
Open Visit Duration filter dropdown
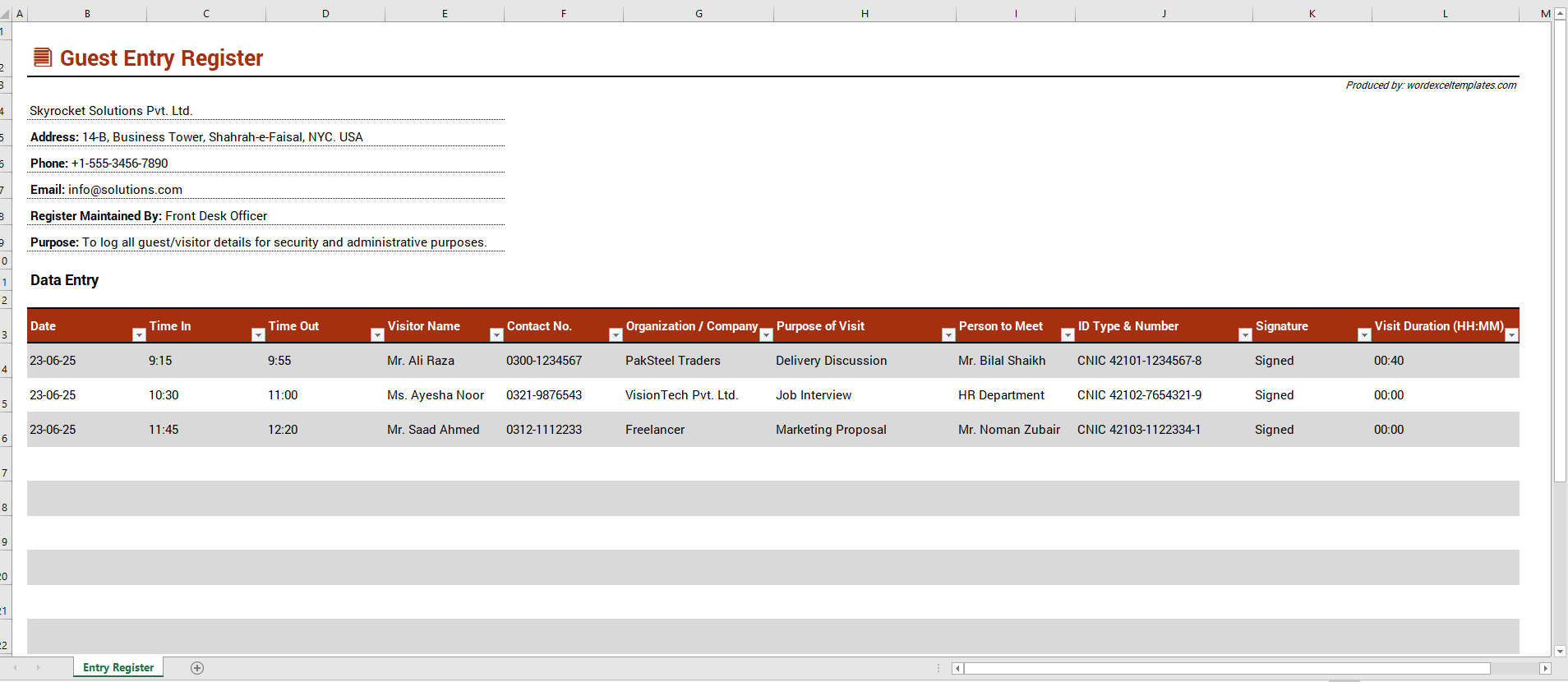pos(1511,334)
